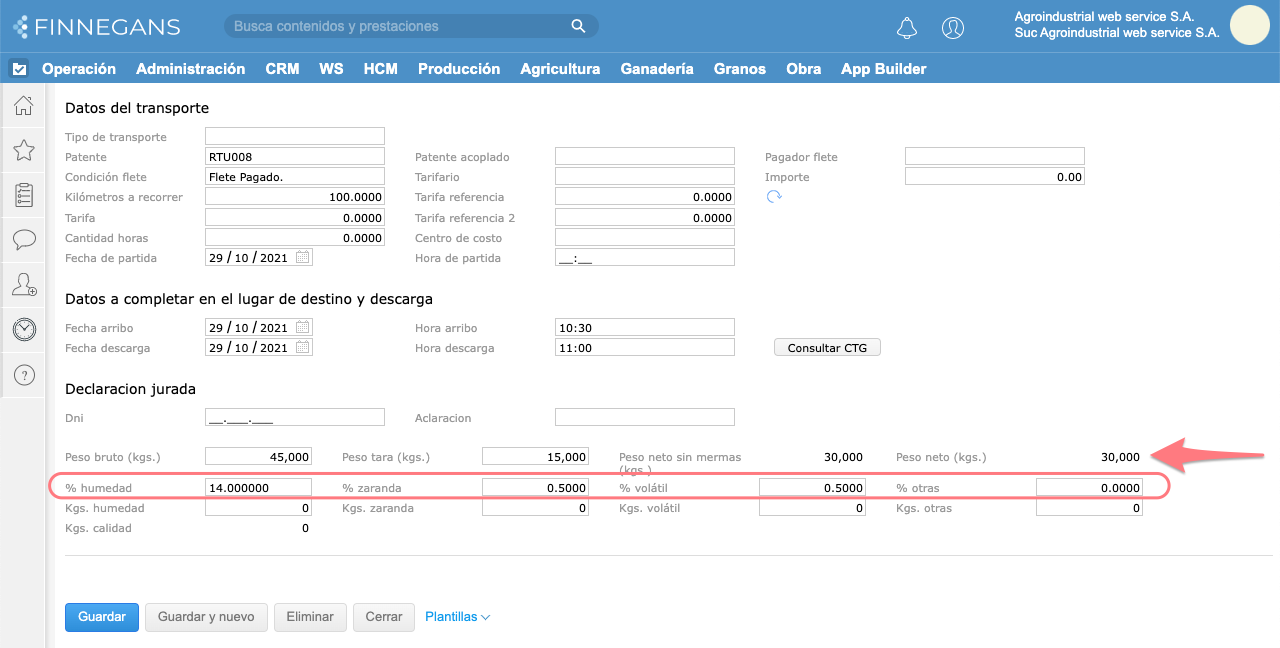Open the user profile icon in header
The width and height of the screenshot is (1280, 648).
tap(953, 27)
